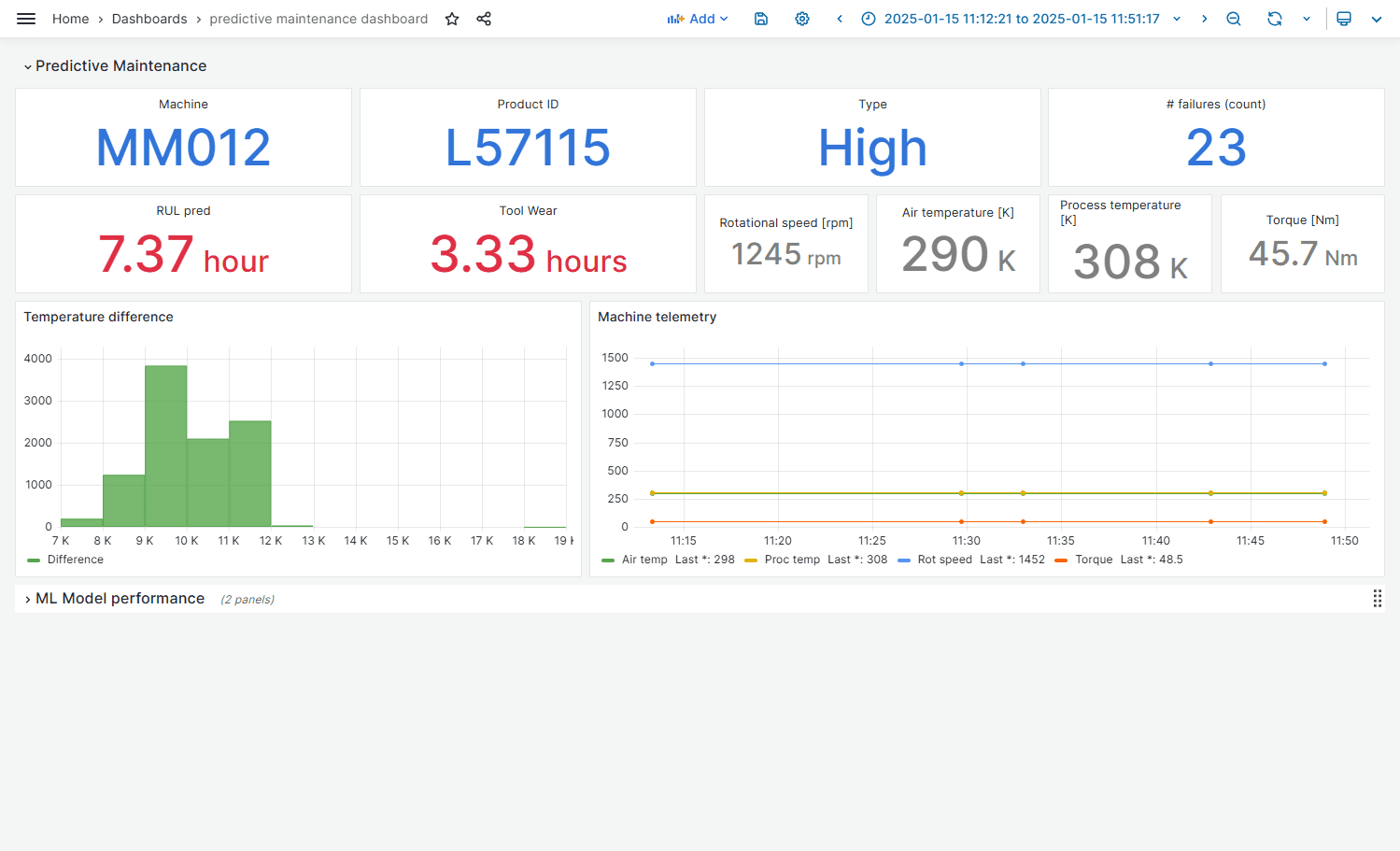Shift time range forward
Screen dimensions: 1400x851
click(x=1205, y=19)
